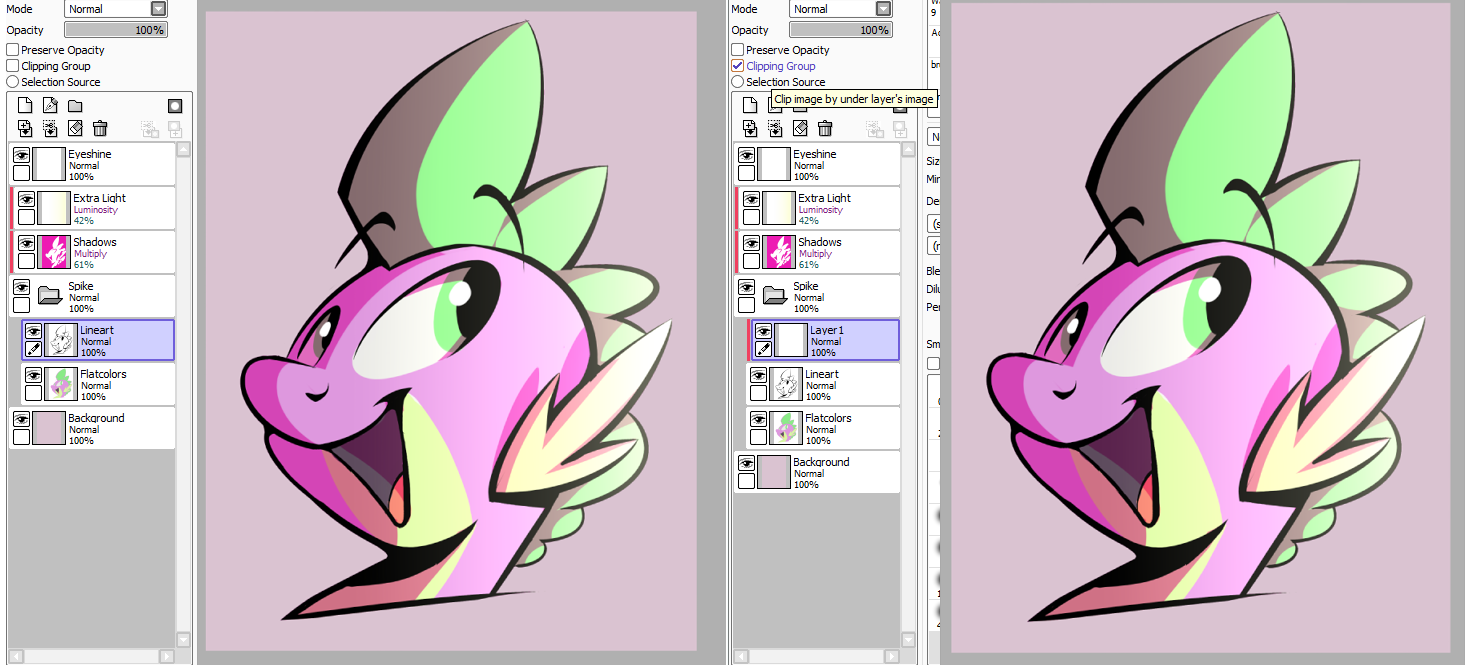Tick link checkbox under left Shadows eye
The width and height of the screenshot is (1466, 665).
26,261
